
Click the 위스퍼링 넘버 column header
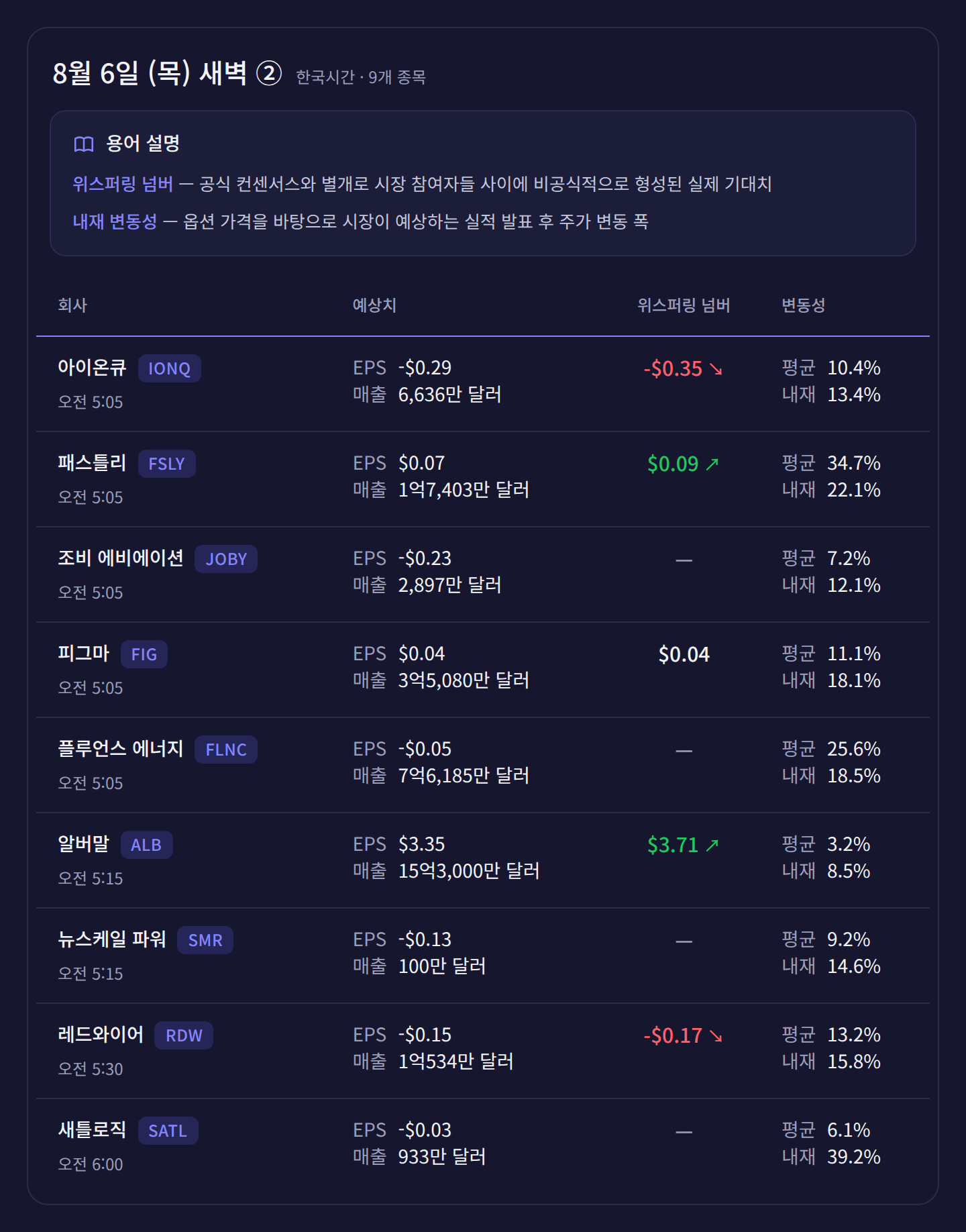[684, 305]
